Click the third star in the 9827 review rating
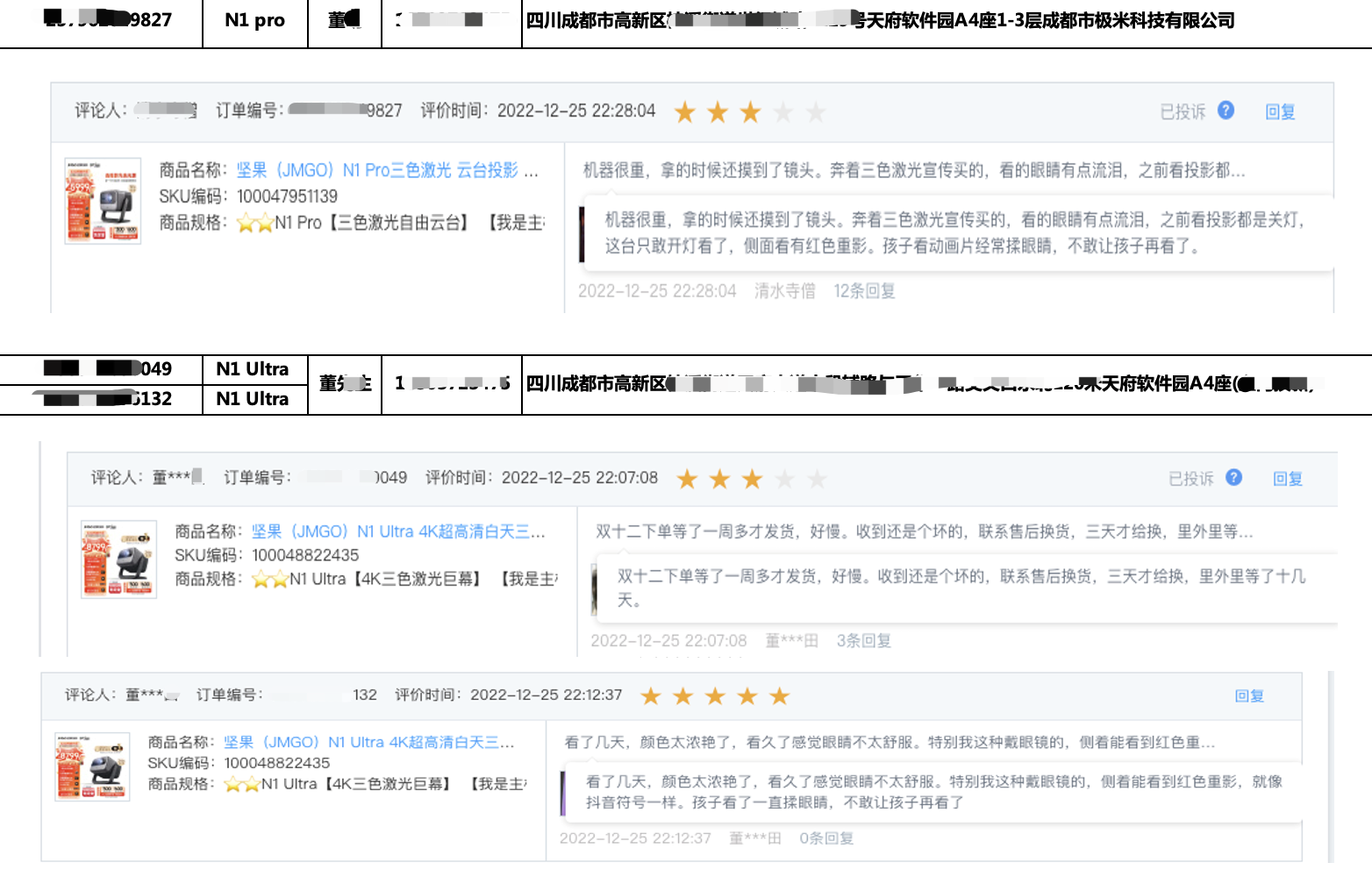Image resolution: width=1372 pixels, height=877 pixels. pos(750,112)
